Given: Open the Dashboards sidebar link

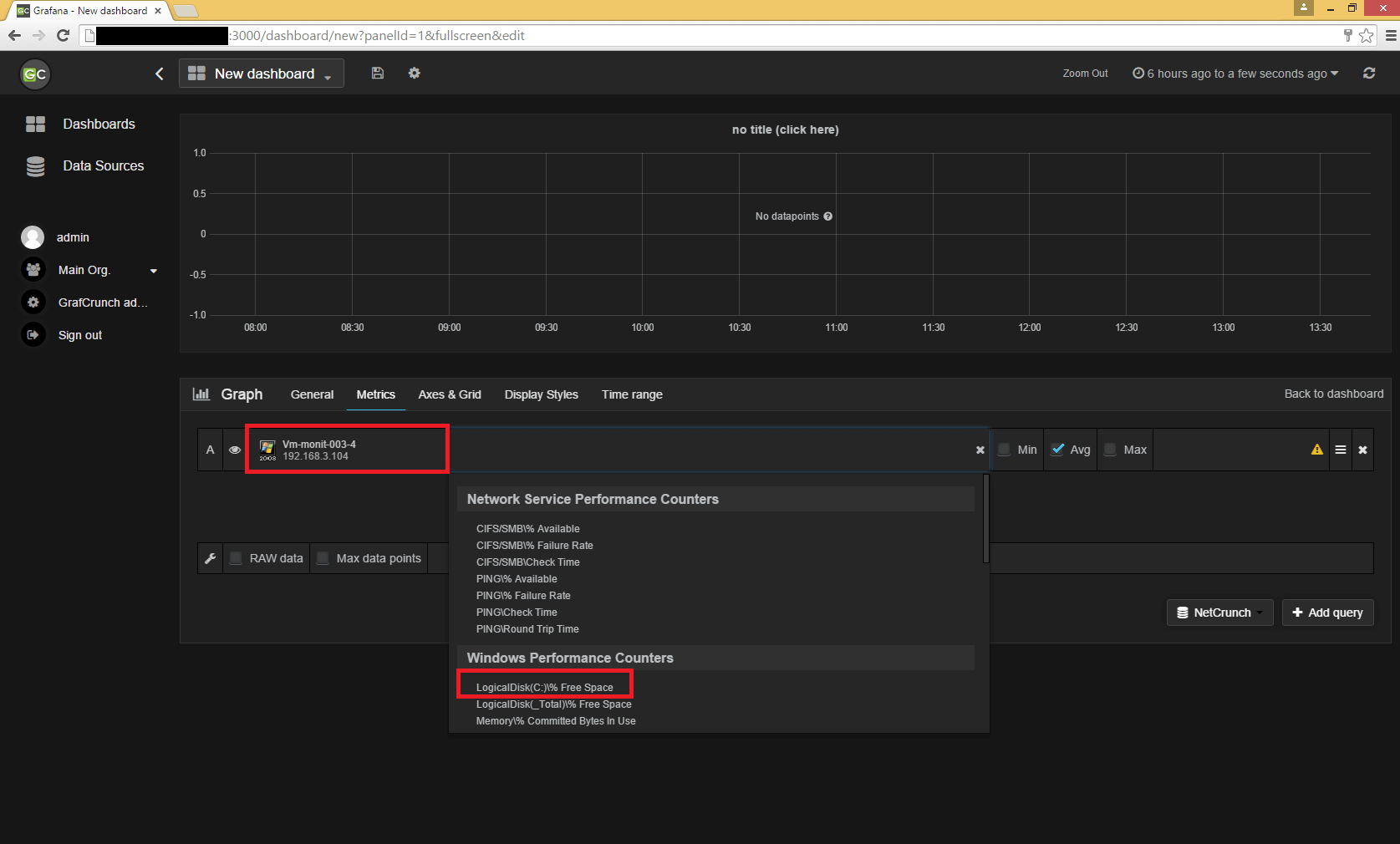Looking at the screenshot, I should pyautogui.click(x=99, y=124).
